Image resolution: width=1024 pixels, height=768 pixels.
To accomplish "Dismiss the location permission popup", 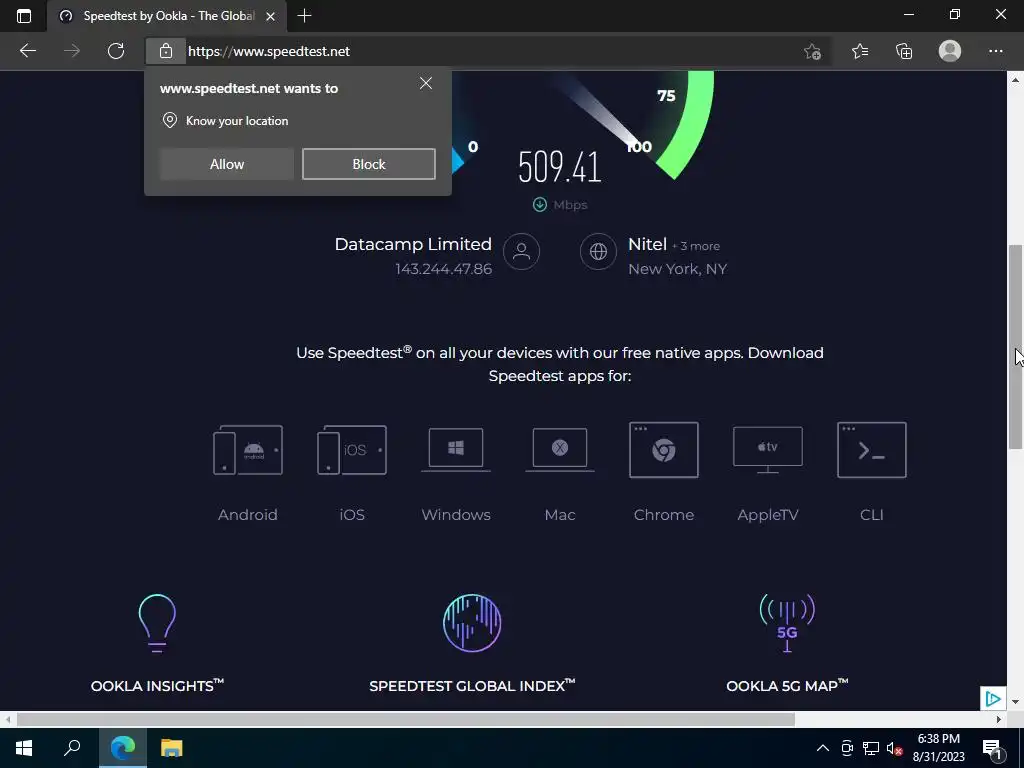I will point(426,83).
